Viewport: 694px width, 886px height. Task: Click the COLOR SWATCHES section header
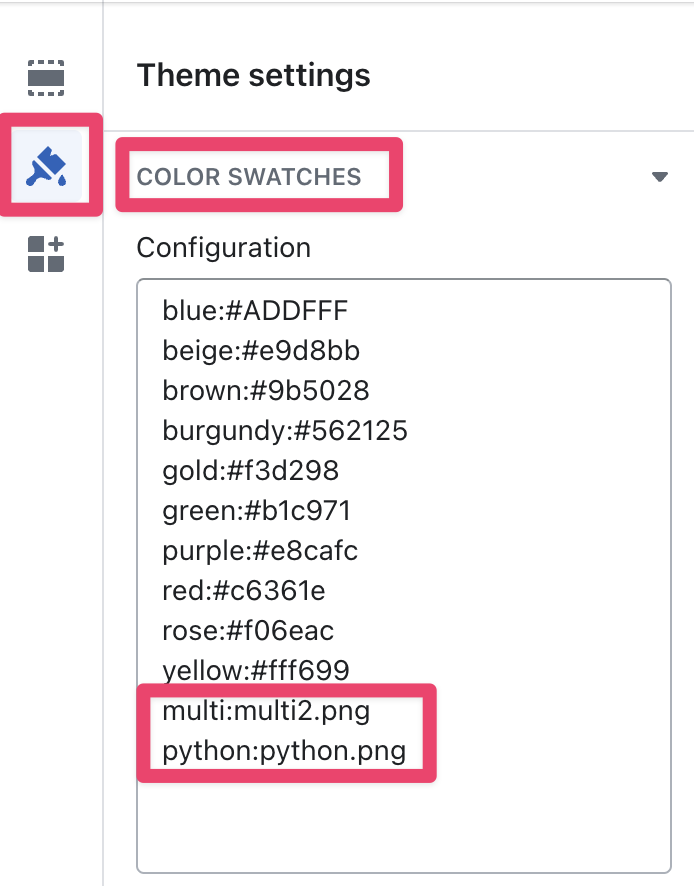pyautogui.click(x=249, y=177)
